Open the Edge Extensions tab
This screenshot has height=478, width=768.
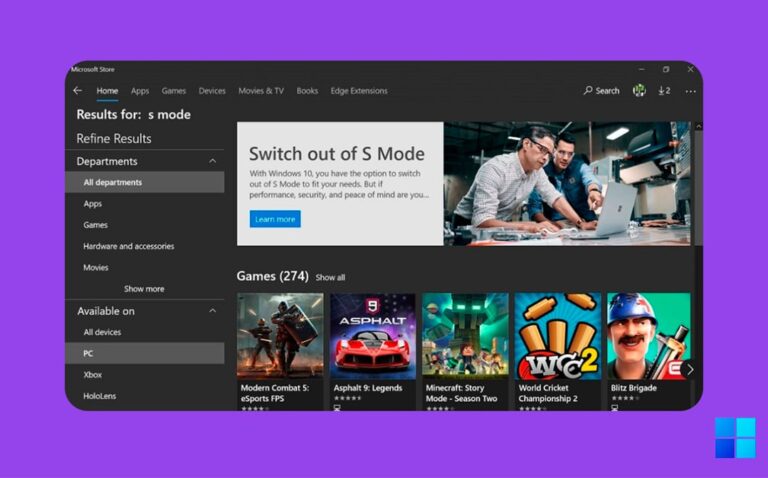coord(359,91)
